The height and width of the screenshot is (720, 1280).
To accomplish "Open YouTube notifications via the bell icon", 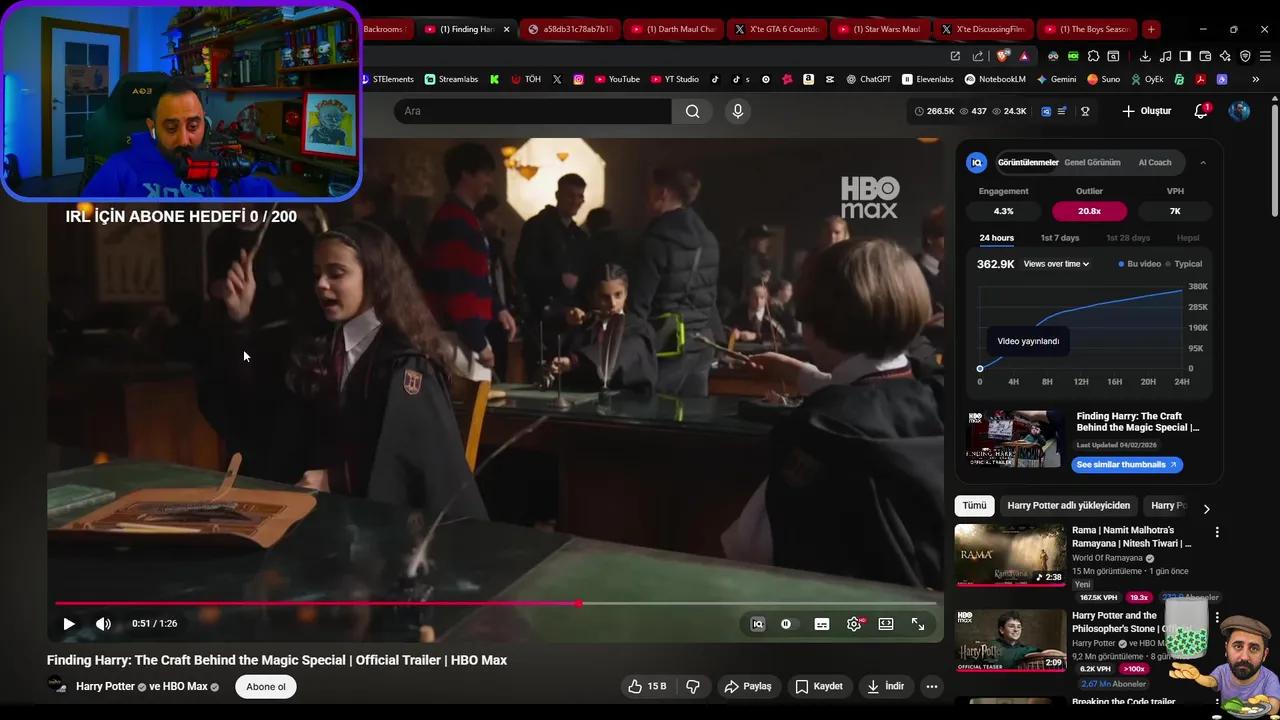I will [x=1200, y=111].
